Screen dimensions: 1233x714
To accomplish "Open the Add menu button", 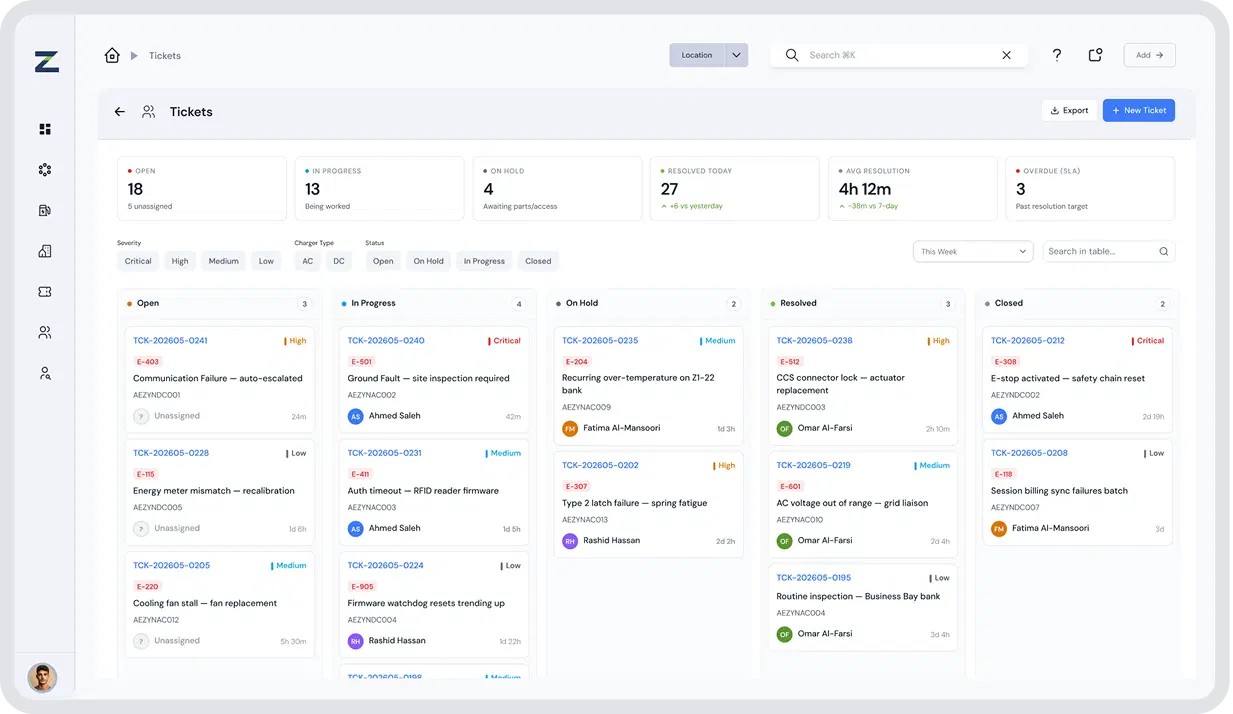I will click(1149, 55).
